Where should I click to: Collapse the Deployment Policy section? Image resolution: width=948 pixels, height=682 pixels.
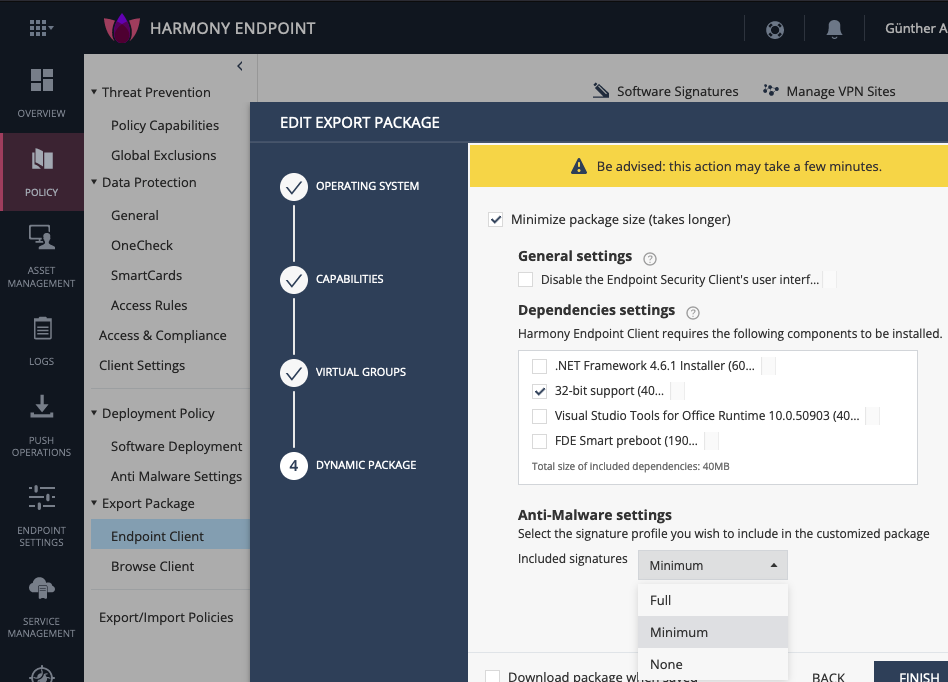[x=93, y=414]
